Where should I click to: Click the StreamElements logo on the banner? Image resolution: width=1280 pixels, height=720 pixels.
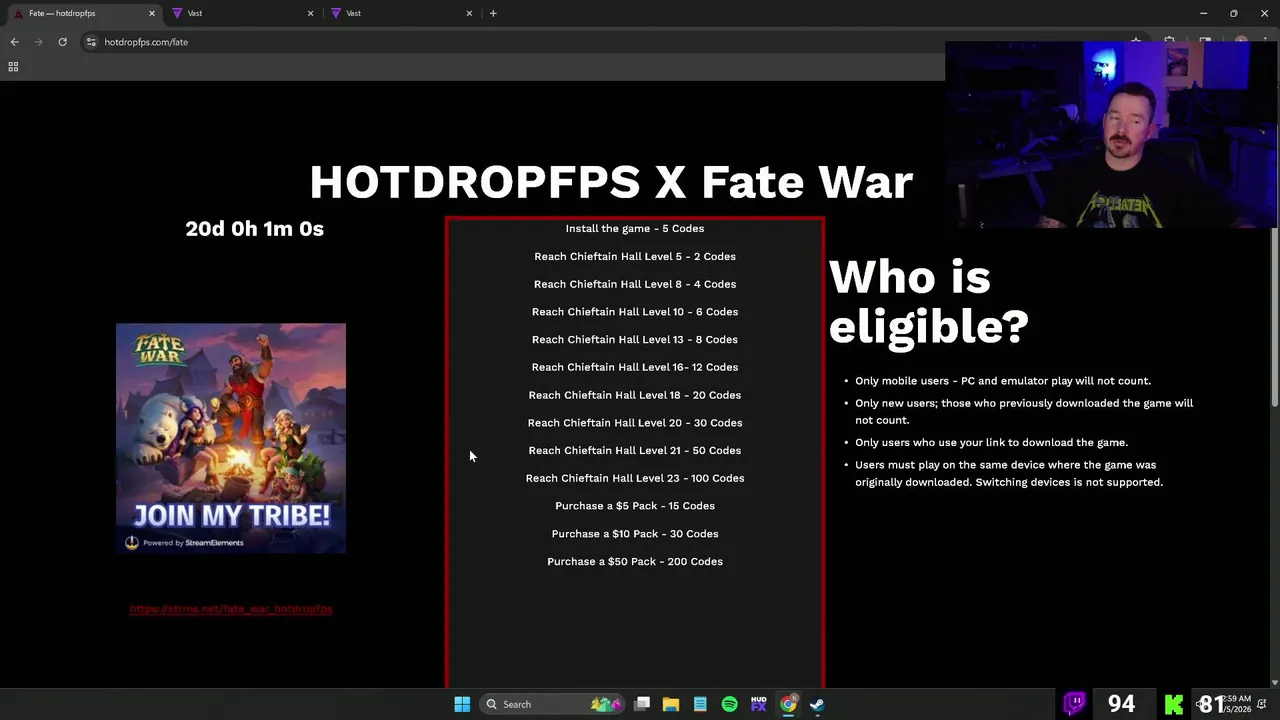coord(132,542)
